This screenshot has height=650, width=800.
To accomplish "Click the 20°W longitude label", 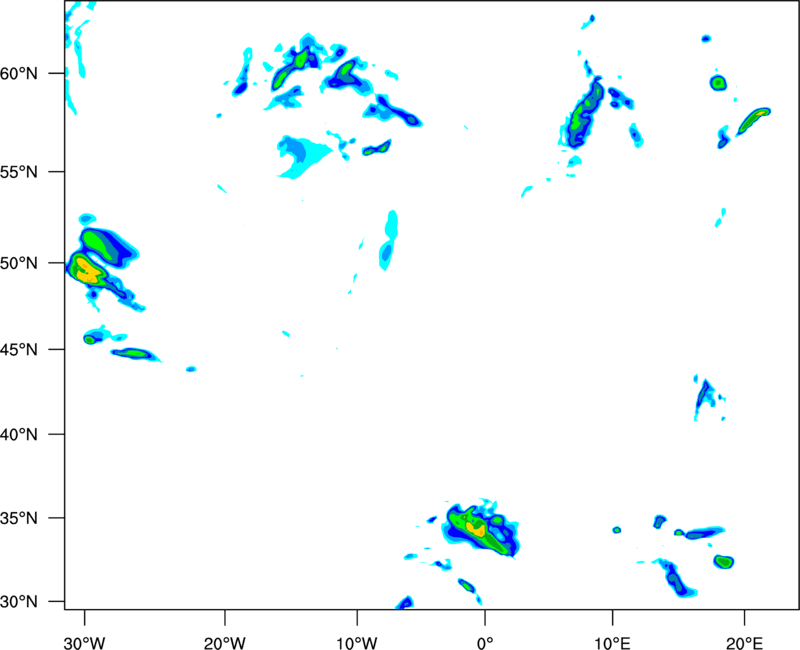I will tap(225, 643).
